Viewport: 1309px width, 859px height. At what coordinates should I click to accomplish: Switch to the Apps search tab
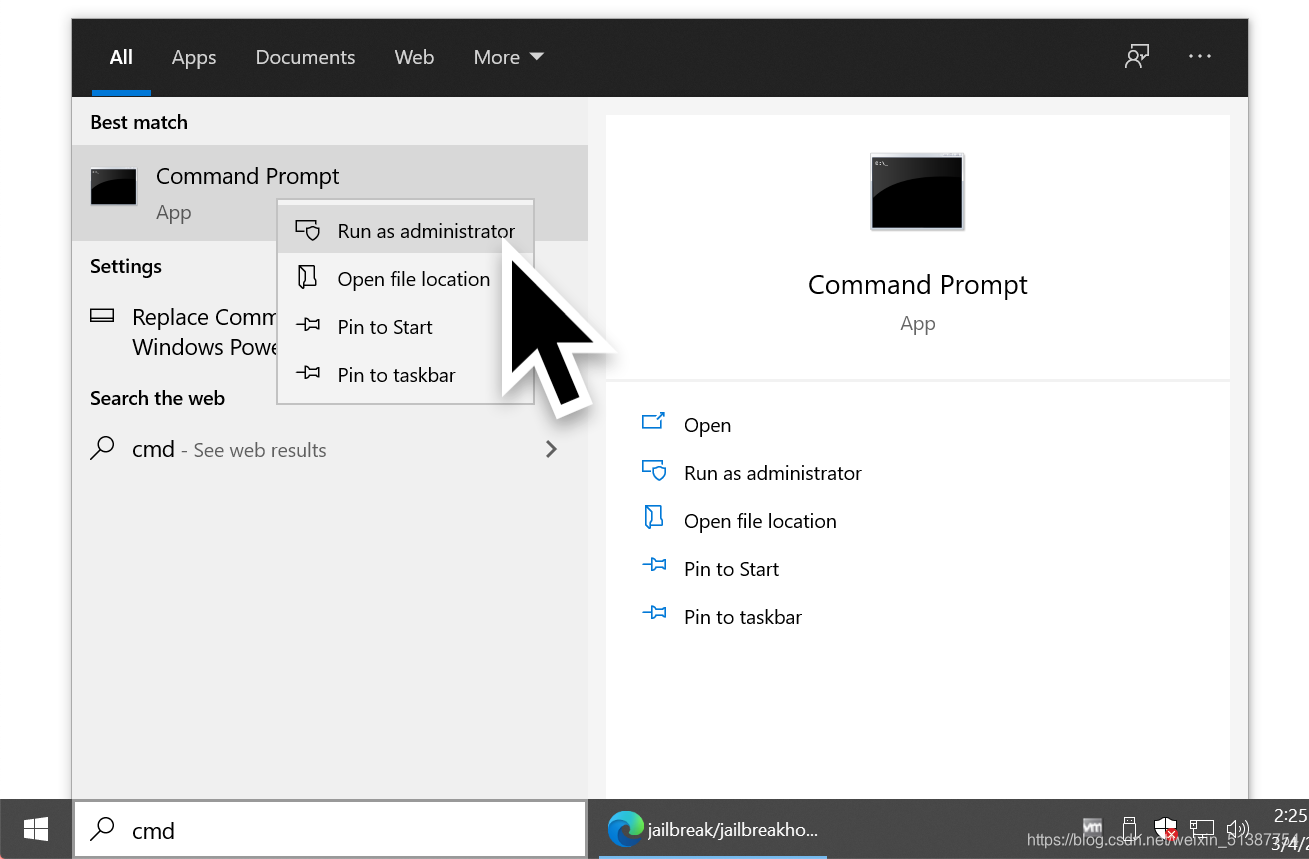(194, 57)
